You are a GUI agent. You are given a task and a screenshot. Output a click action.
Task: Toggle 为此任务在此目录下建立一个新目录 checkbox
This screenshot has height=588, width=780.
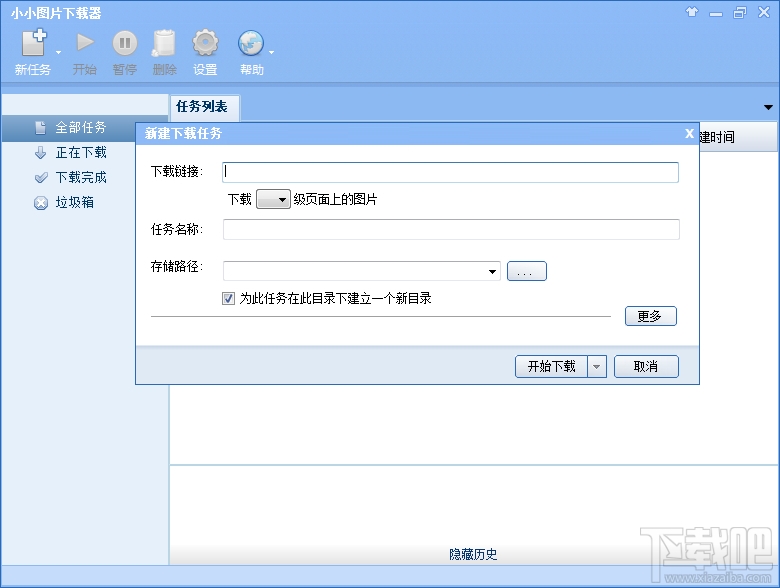(228, 298)
